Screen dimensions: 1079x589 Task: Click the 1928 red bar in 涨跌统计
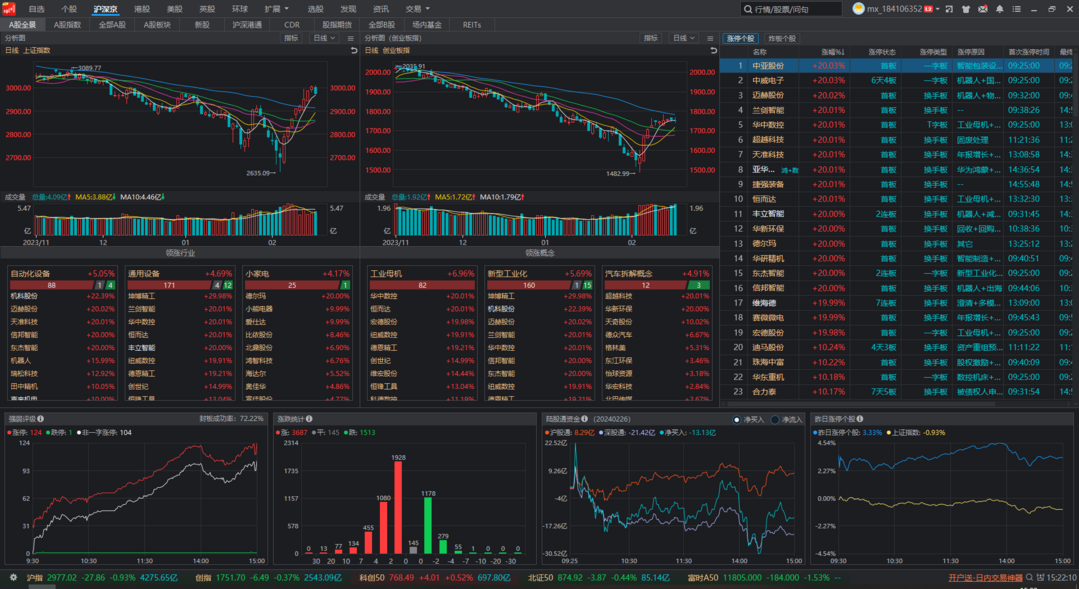click(398, 507)
